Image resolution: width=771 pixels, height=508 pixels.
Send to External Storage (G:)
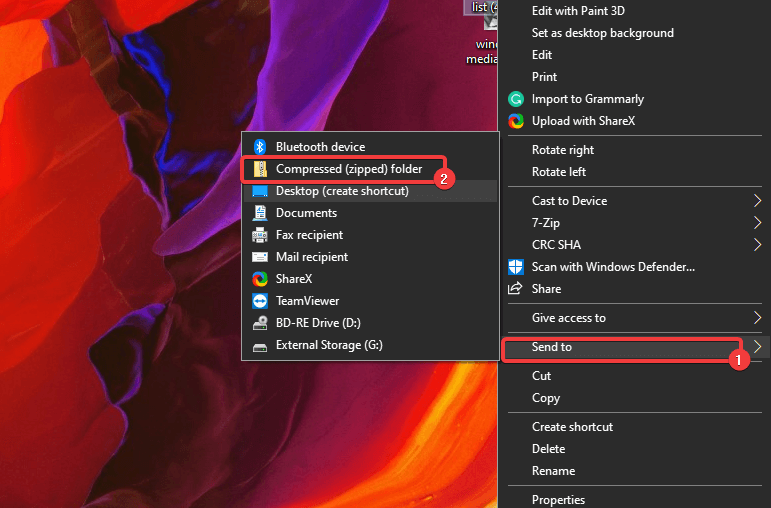pyautogui.click(x=370, y=345)
